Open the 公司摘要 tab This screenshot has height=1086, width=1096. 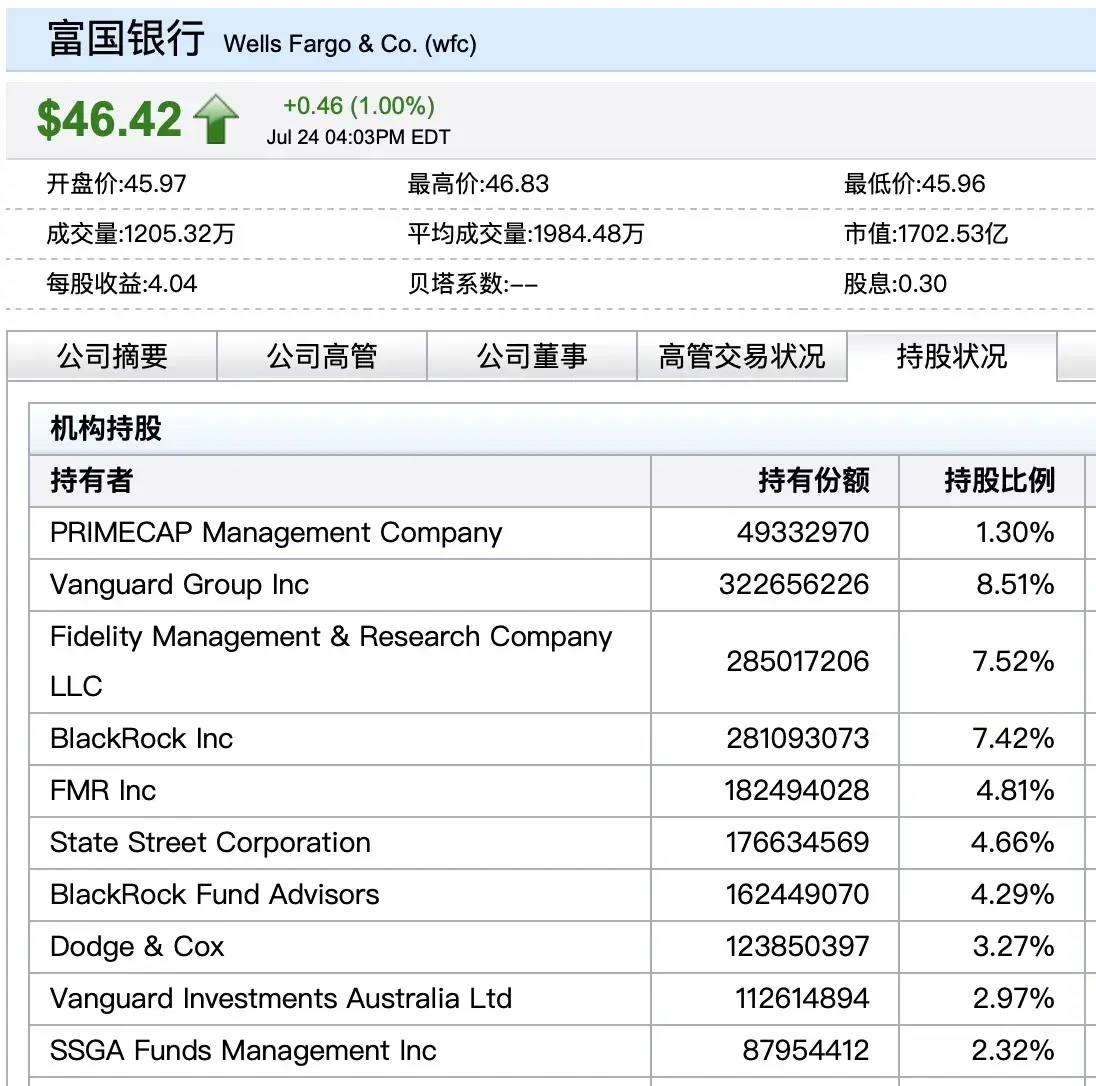[x=112, y=357]
